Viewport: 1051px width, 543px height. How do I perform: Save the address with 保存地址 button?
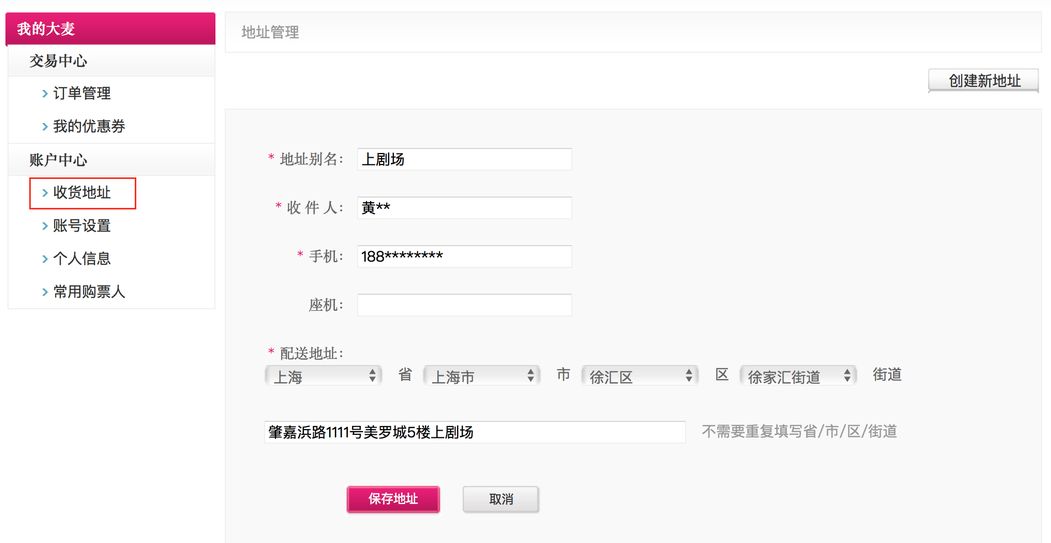coord(393,499)
